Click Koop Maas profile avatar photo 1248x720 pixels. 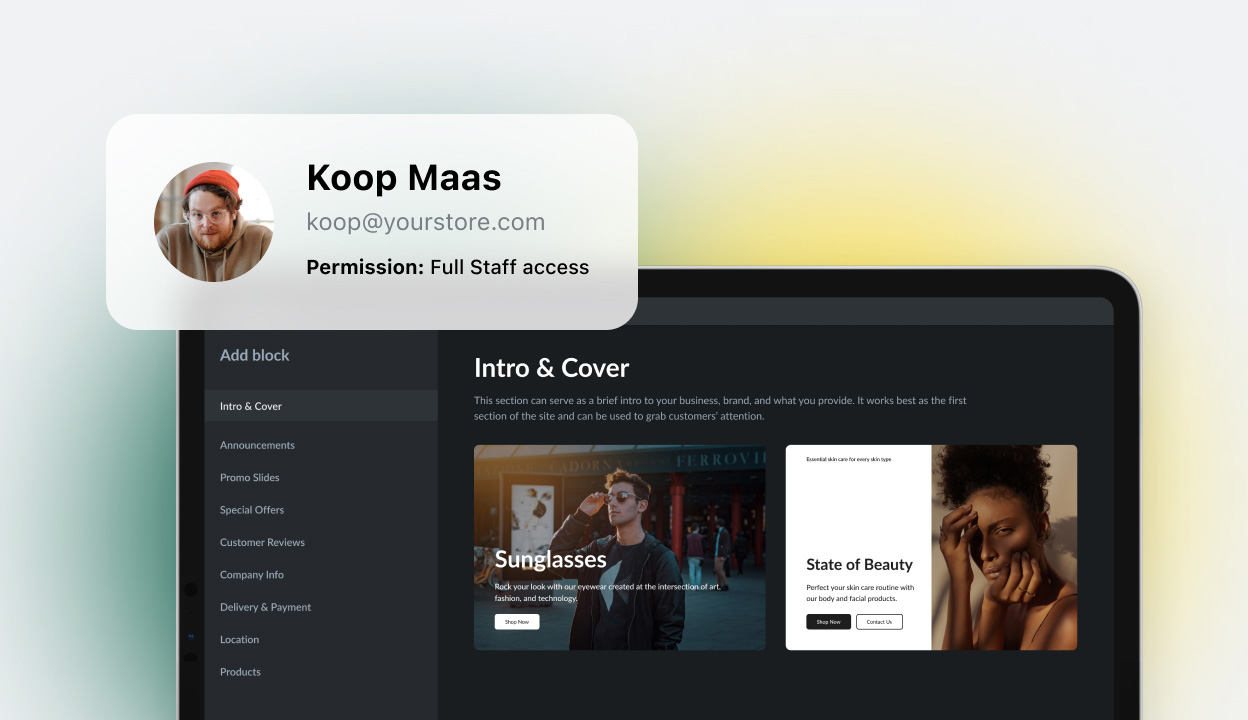214,222
